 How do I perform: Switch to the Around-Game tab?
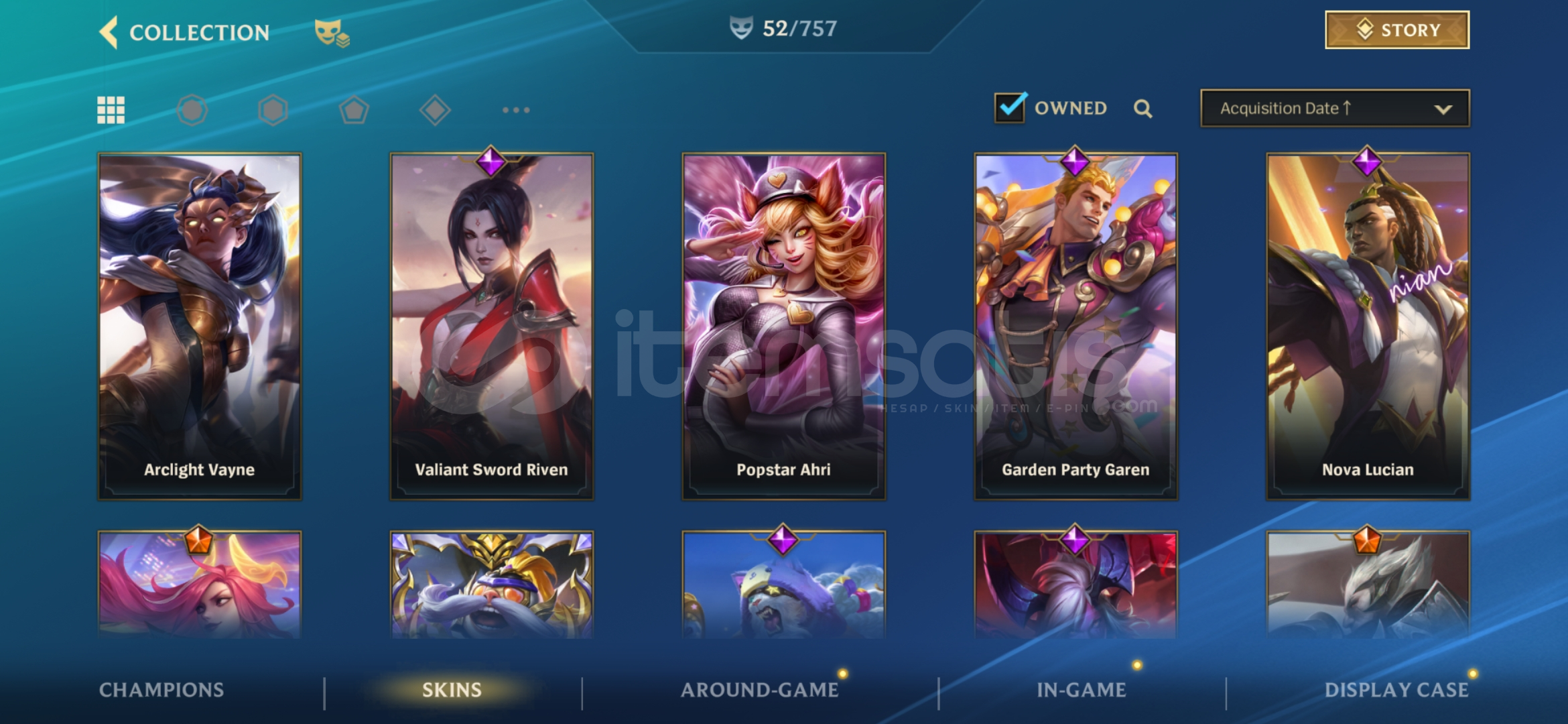pyautogui.click(x=760, y=690)
